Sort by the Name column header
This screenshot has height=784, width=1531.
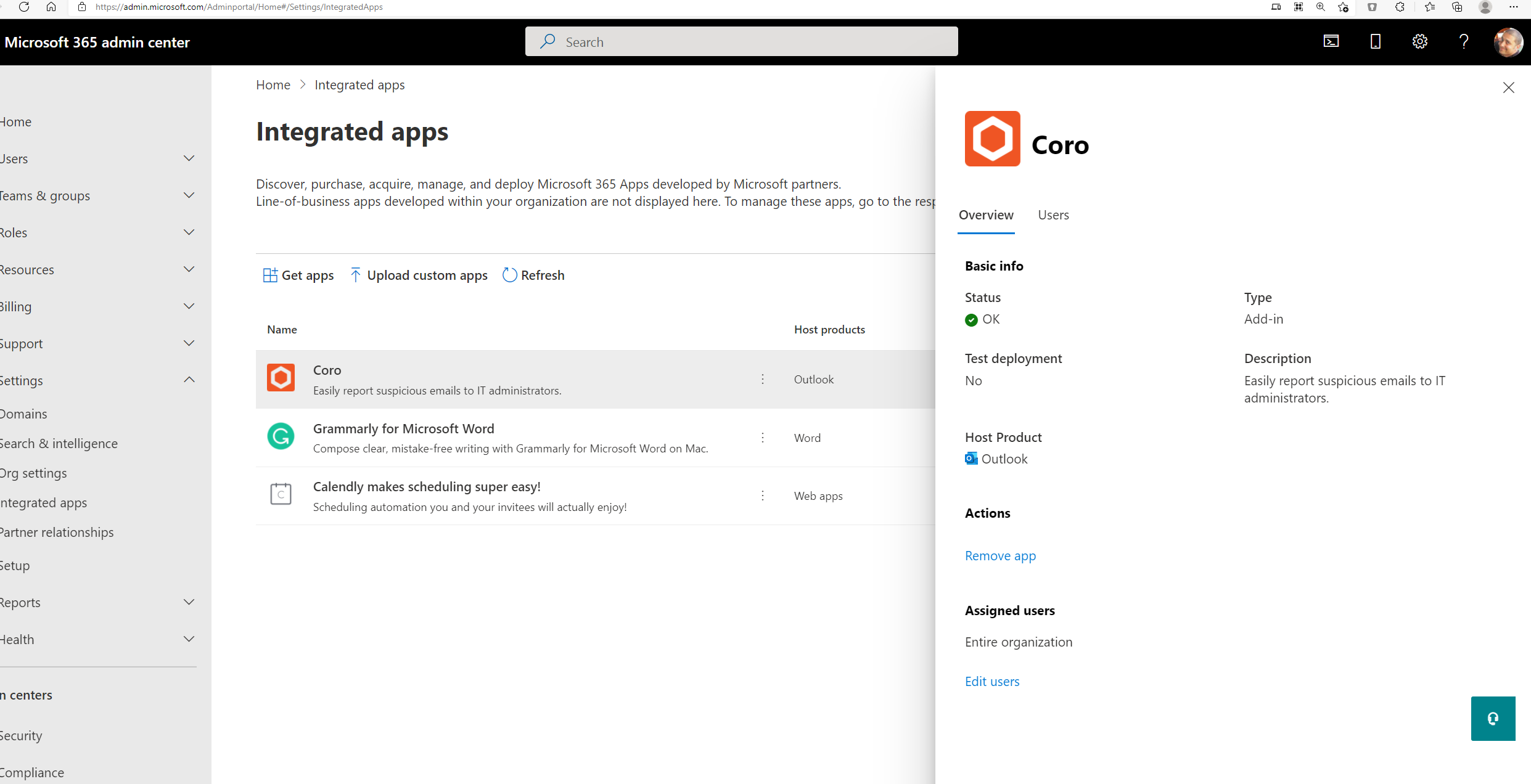pos(282,330)
